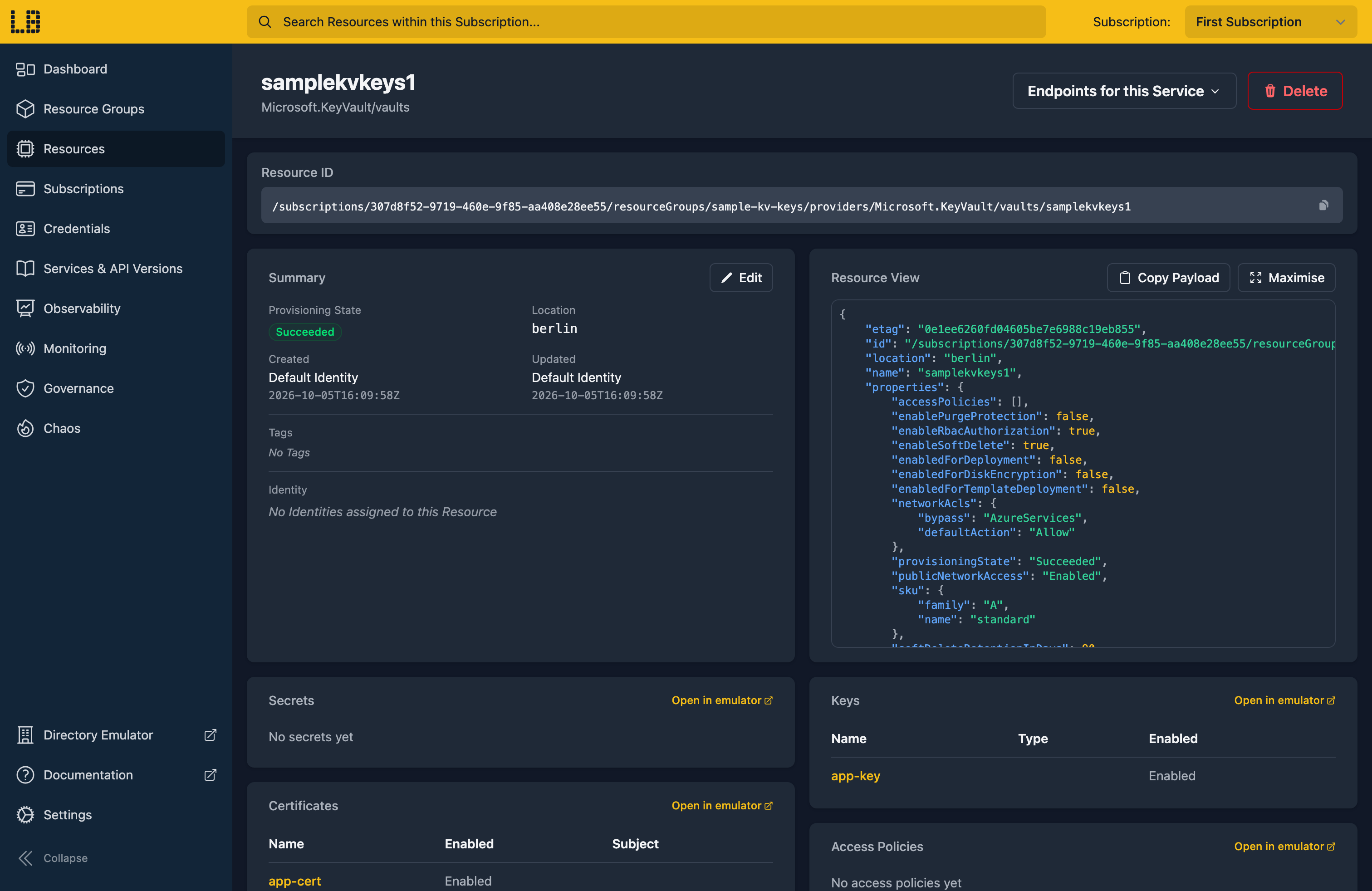The image size is (1372, 891).
Task: Edit the Summary details
Action: 741,278
